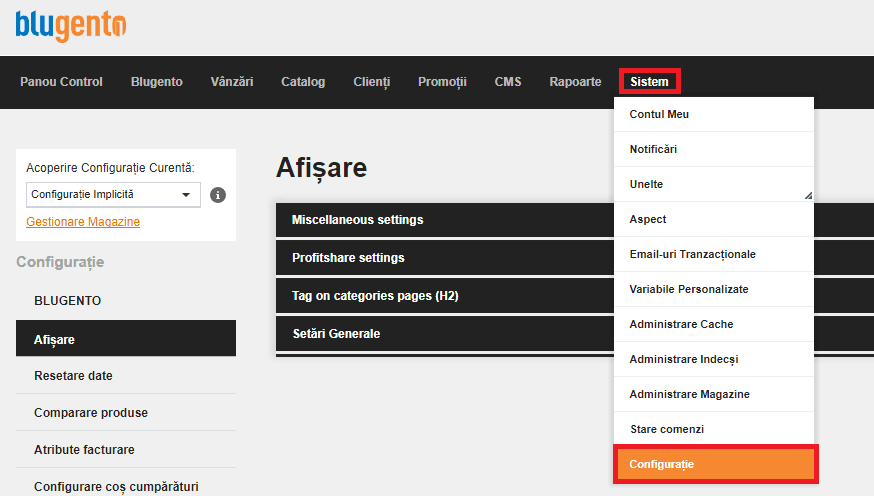
Task: Open the Vânzări menu
Action: tap(232, 82)
